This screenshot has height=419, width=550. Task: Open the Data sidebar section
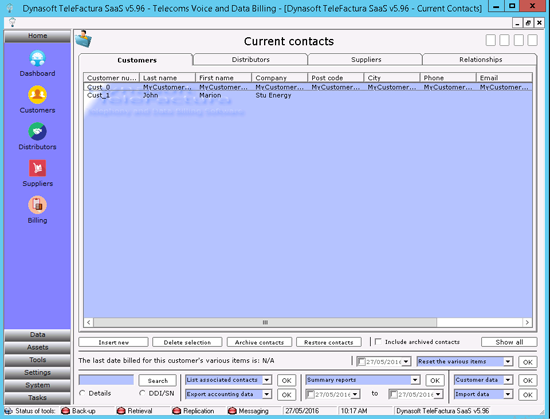click(38, 335)
